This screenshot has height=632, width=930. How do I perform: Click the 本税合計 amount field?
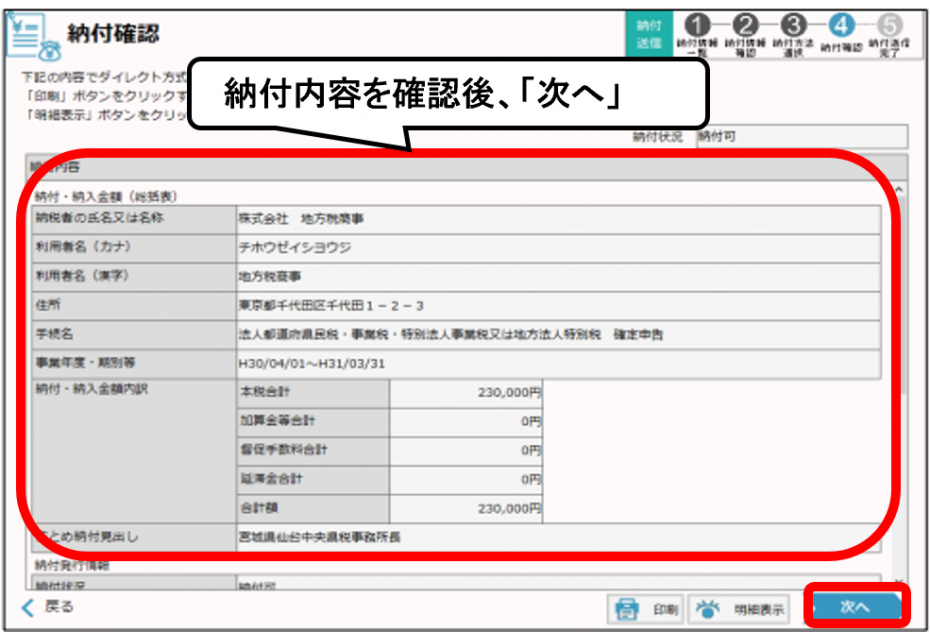(x=465, y=394)
